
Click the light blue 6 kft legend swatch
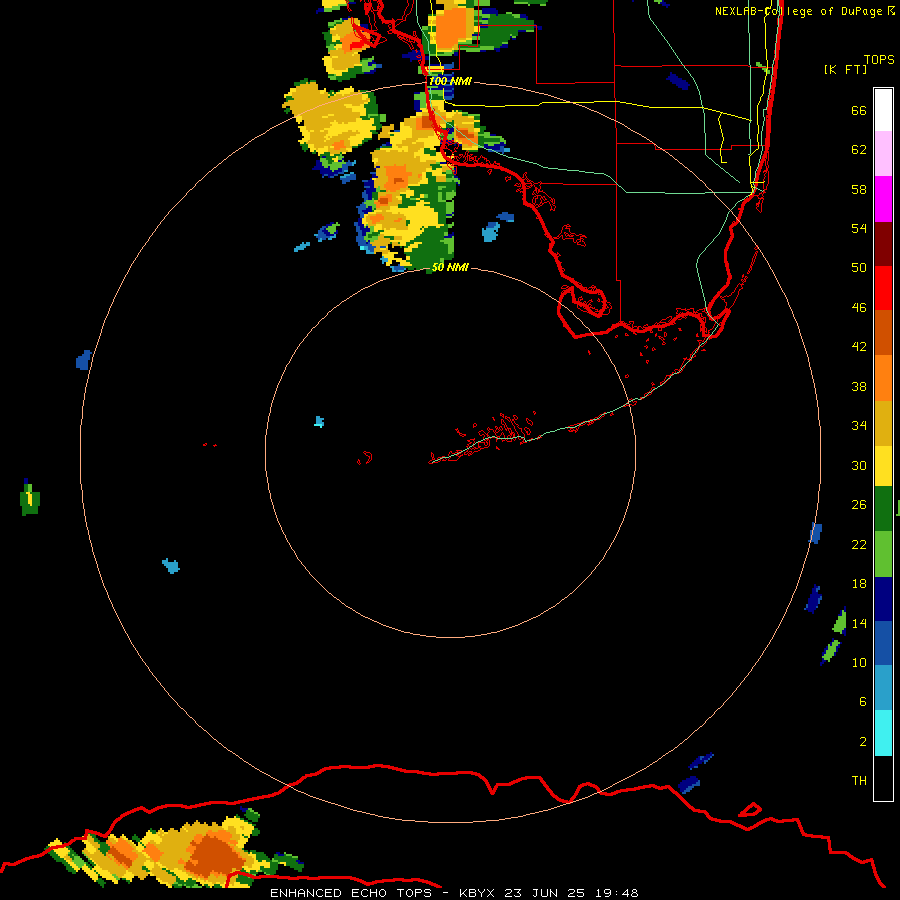pyautogui.click(x=883, y=688)
